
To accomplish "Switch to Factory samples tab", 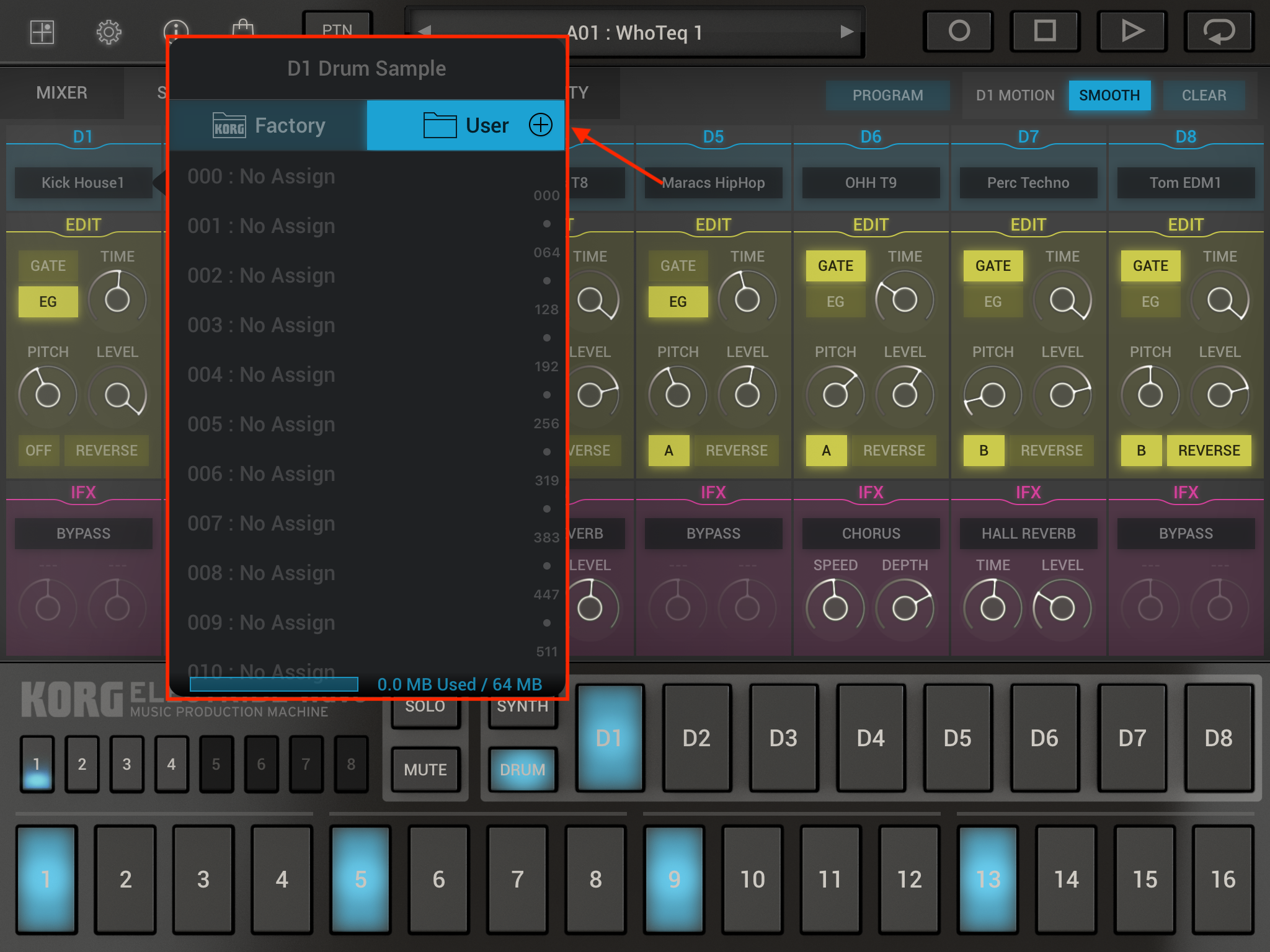I will click(269, 125).
